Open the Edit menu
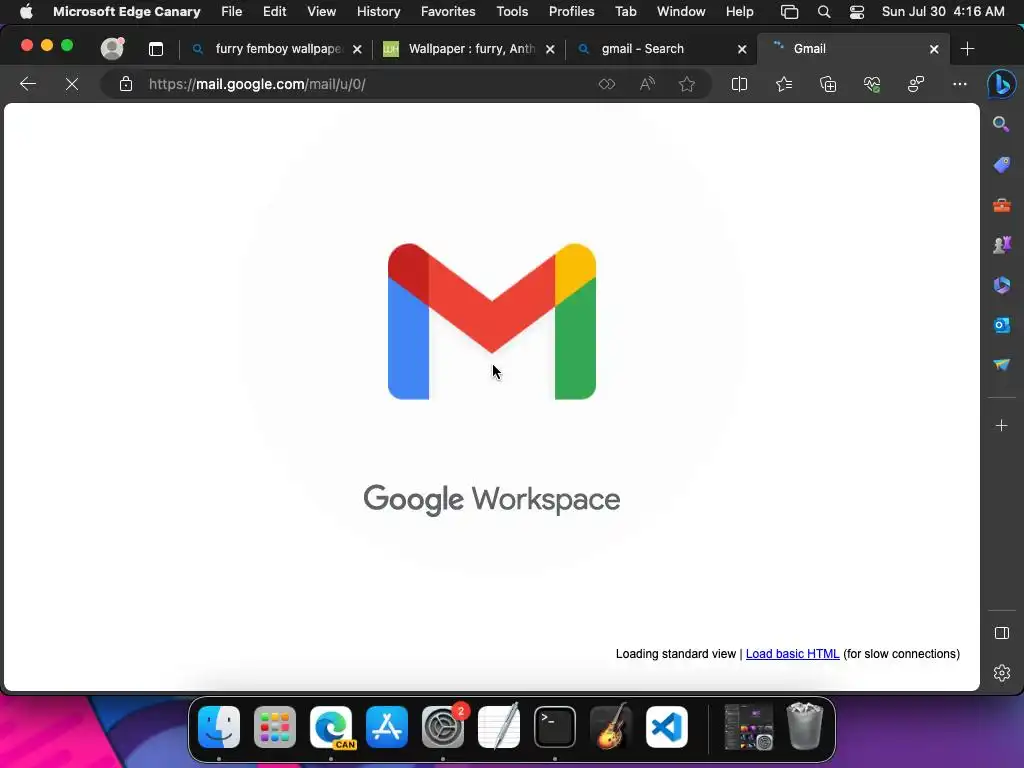 (274, 12)
